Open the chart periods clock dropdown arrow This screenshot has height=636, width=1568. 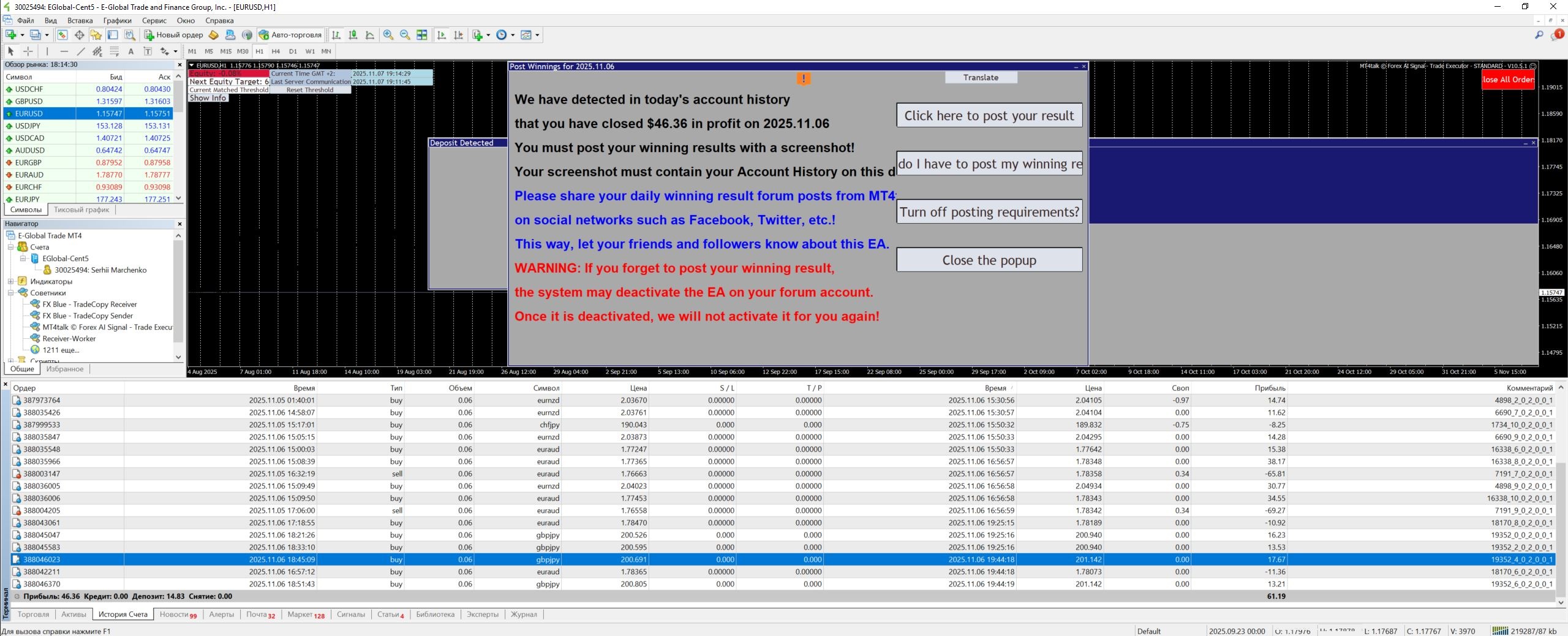click(x=513, y=35)
